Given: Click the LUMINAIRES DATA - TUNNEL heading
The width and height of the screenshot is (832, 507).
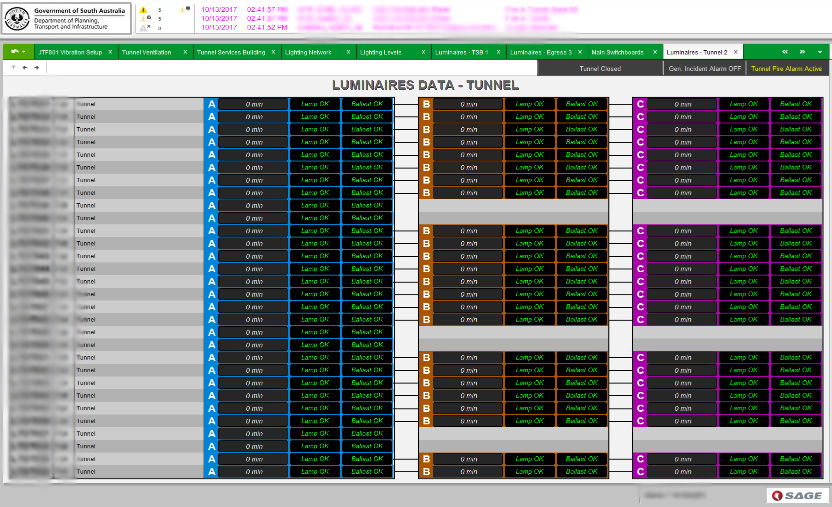Looking at the screenshot, I should (x=426, y=85).
